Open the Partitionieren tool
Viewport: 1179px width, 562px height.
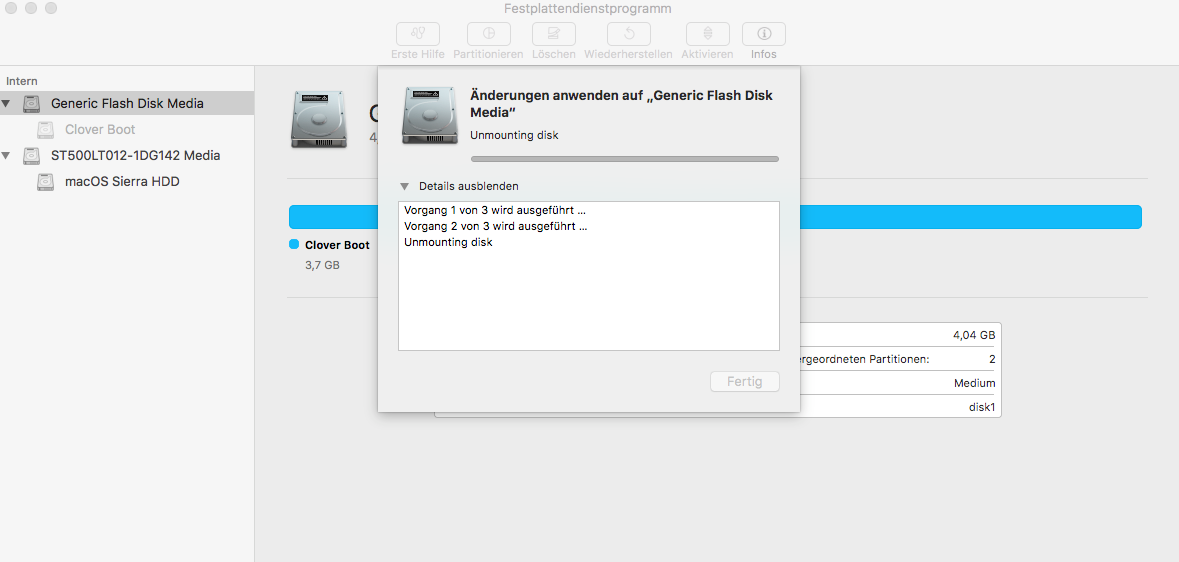tap(488, 34)
